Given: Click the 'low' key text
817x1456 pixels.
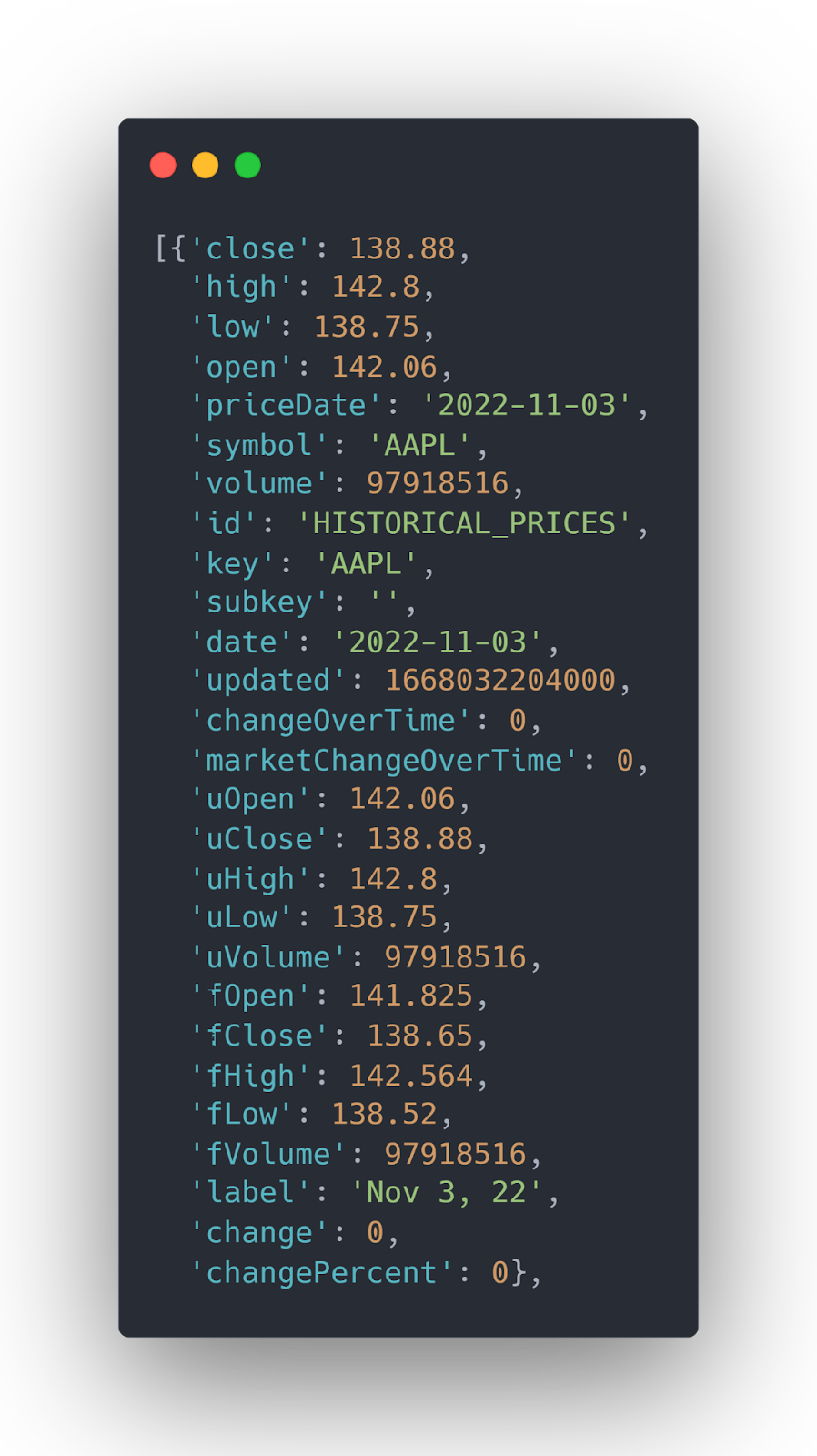Looking at the screenshot, I should click(232, 328).
